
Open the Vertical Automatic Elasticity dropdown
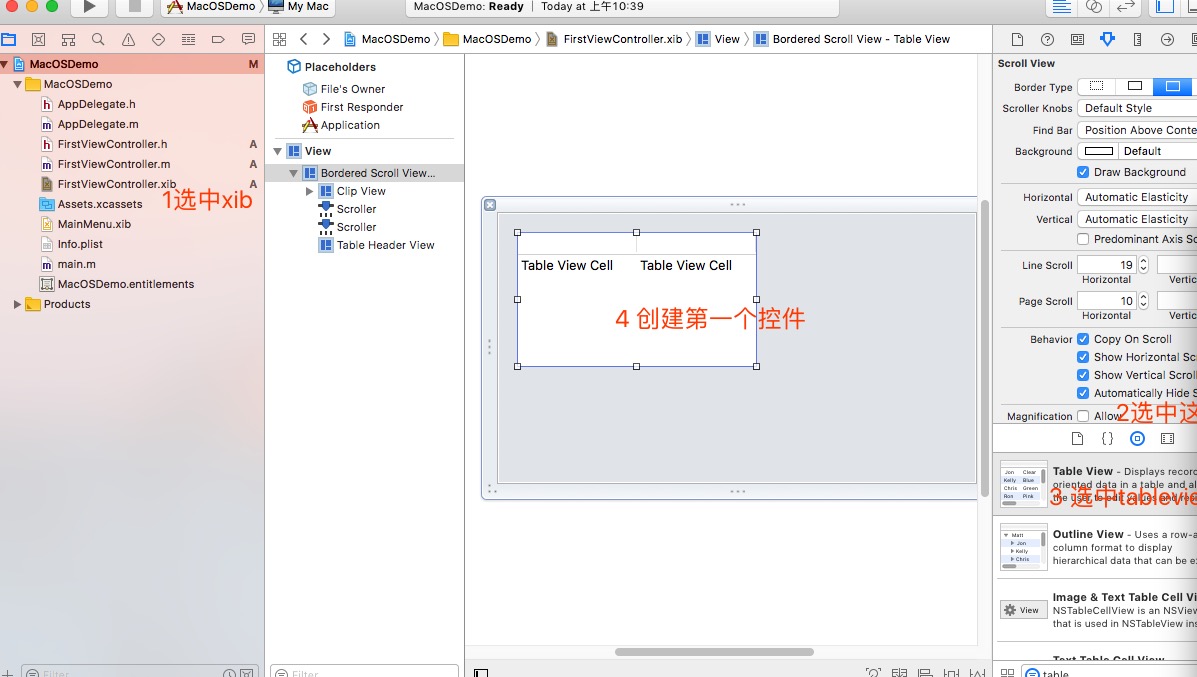pos(1137,219)
